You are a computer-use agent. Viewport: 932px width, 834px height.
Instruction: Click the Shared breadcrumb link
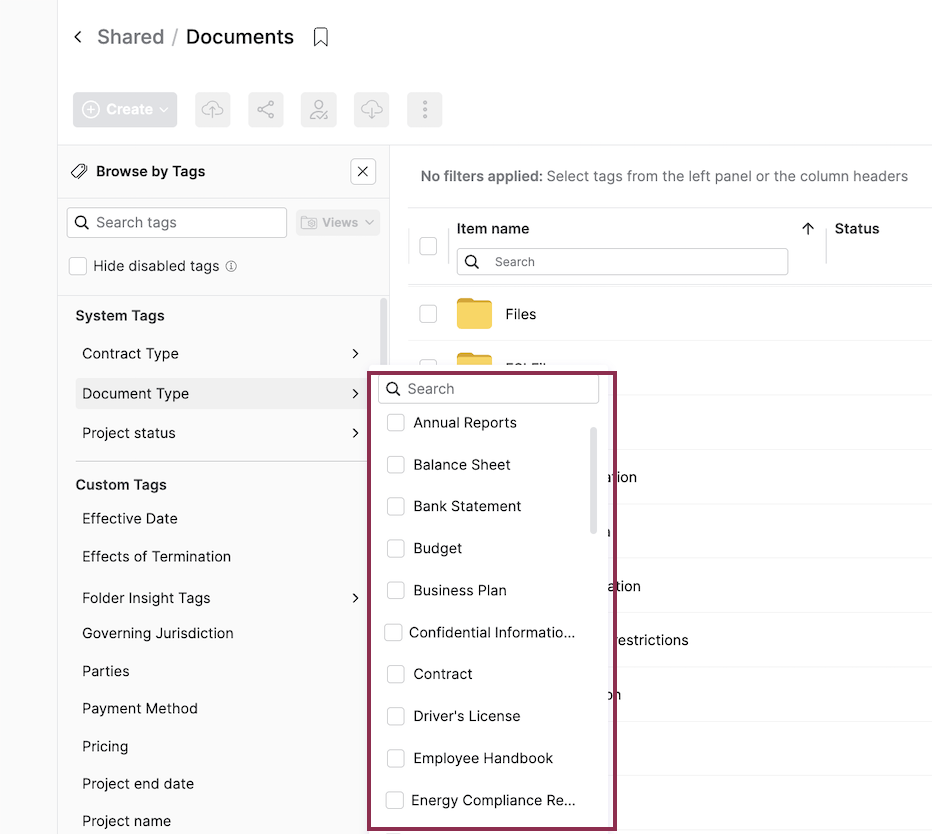[130, 37]
